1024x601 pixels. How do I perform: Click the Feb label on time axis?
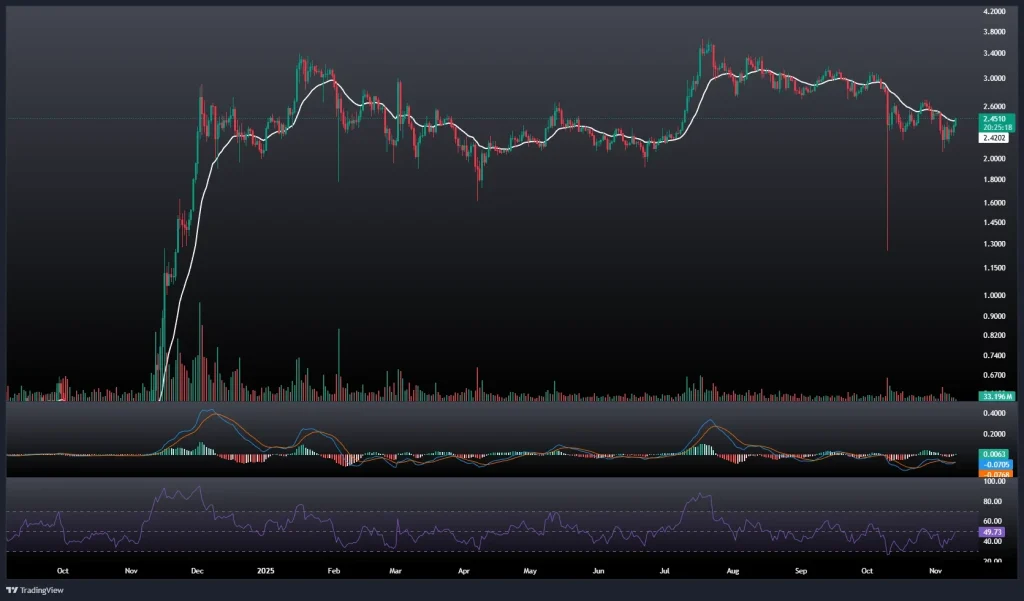334,571
